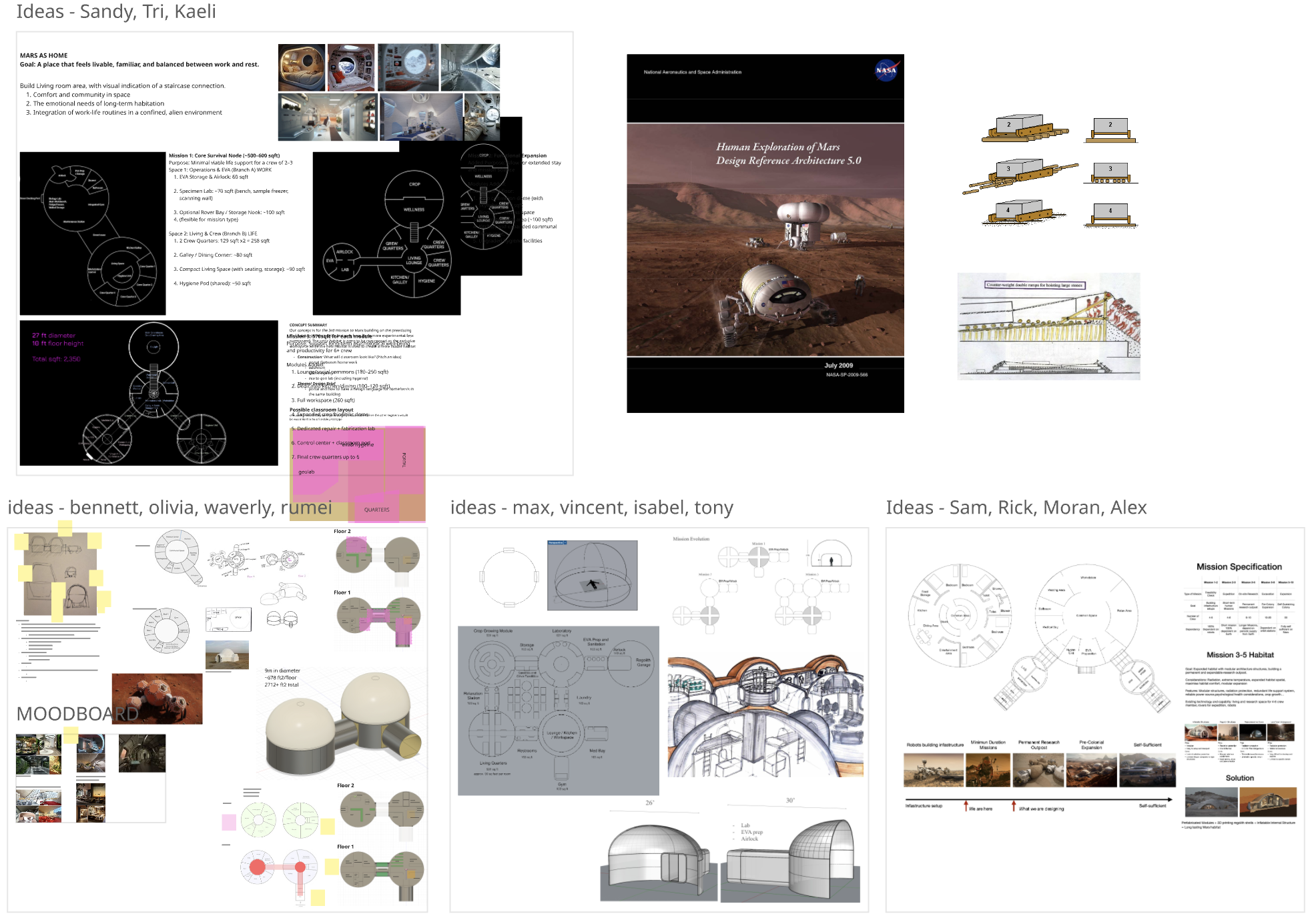
Task: Select the 'Ideas - Sam, Rick, Moran, Alex' frame title
Action: [x=1016, y=508]
